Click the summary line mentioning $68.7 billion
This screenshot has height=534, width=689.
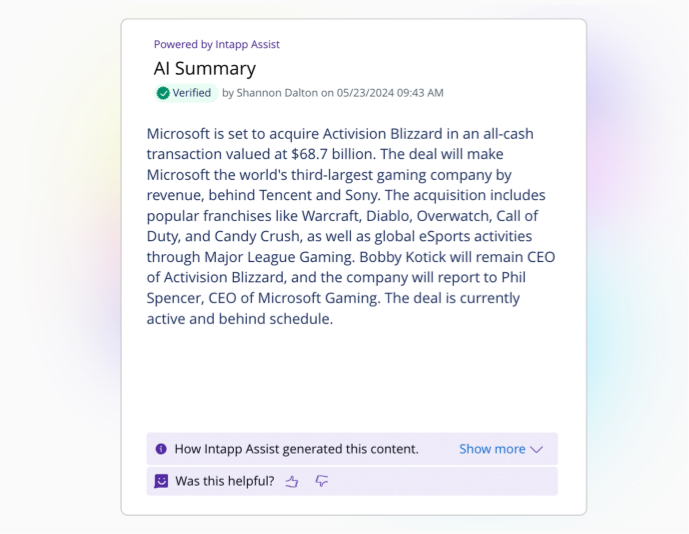(x=325, y=154)
